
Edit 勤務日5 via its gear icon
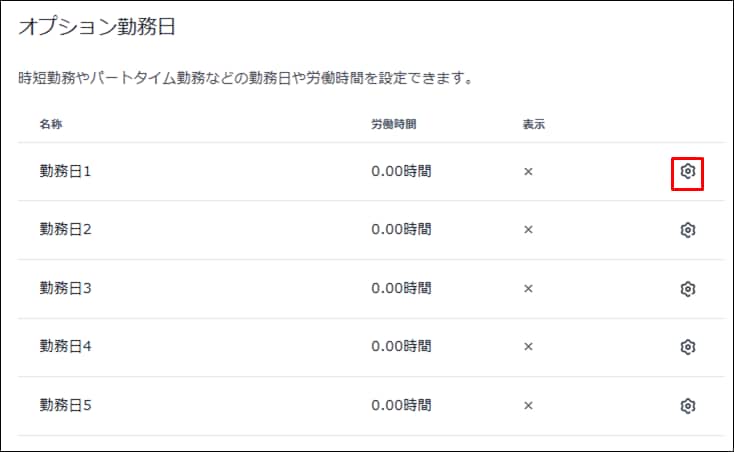click(687, 406)
